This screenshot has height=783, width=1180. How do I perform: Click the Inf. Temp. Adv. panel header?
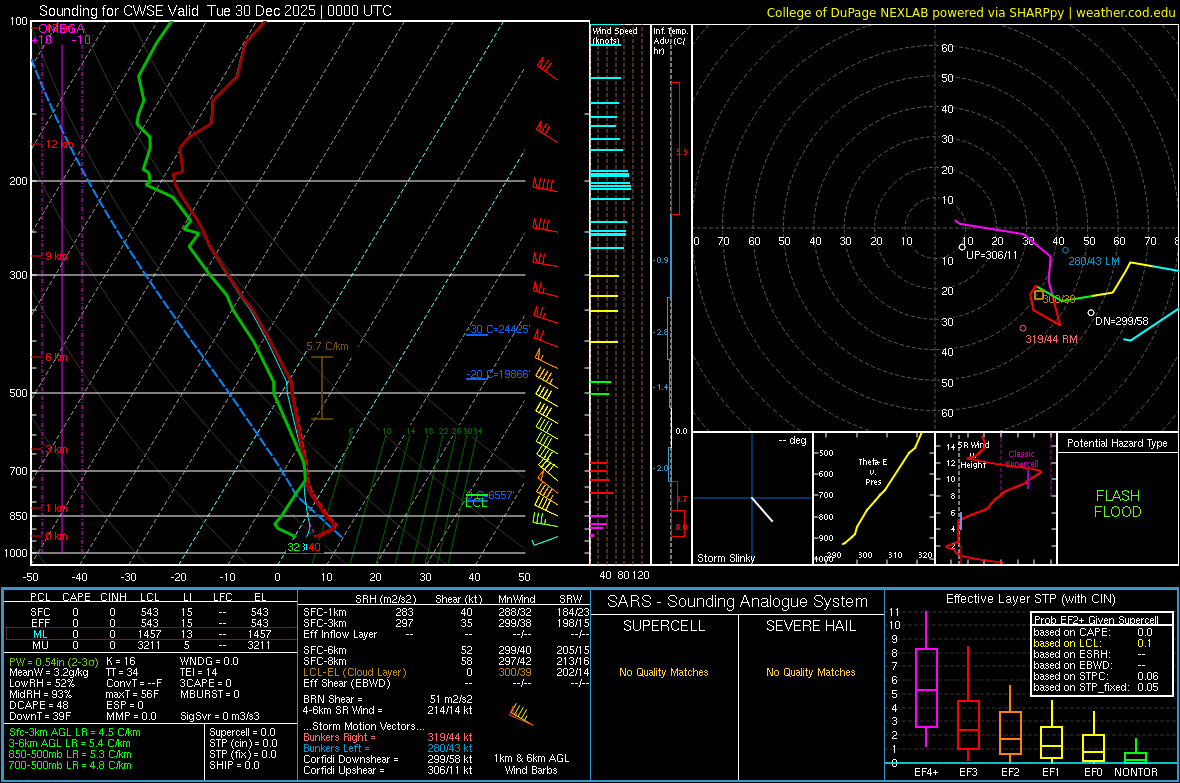click(x=671, y=41)
